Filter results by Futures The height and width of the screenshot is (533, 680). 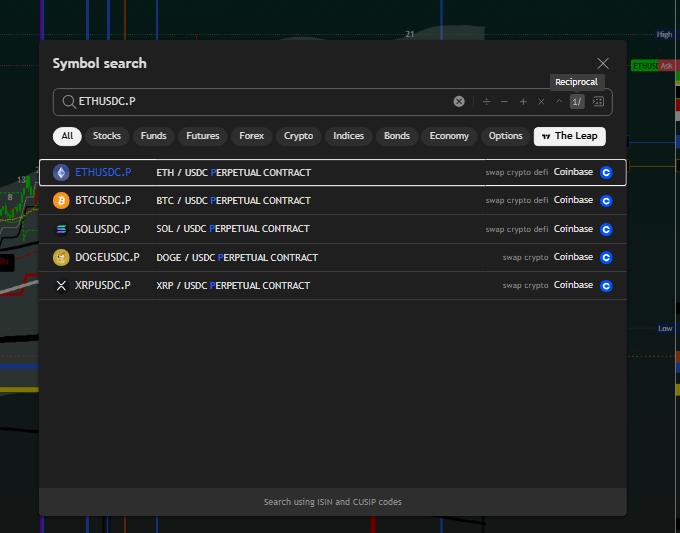(203, 136)
